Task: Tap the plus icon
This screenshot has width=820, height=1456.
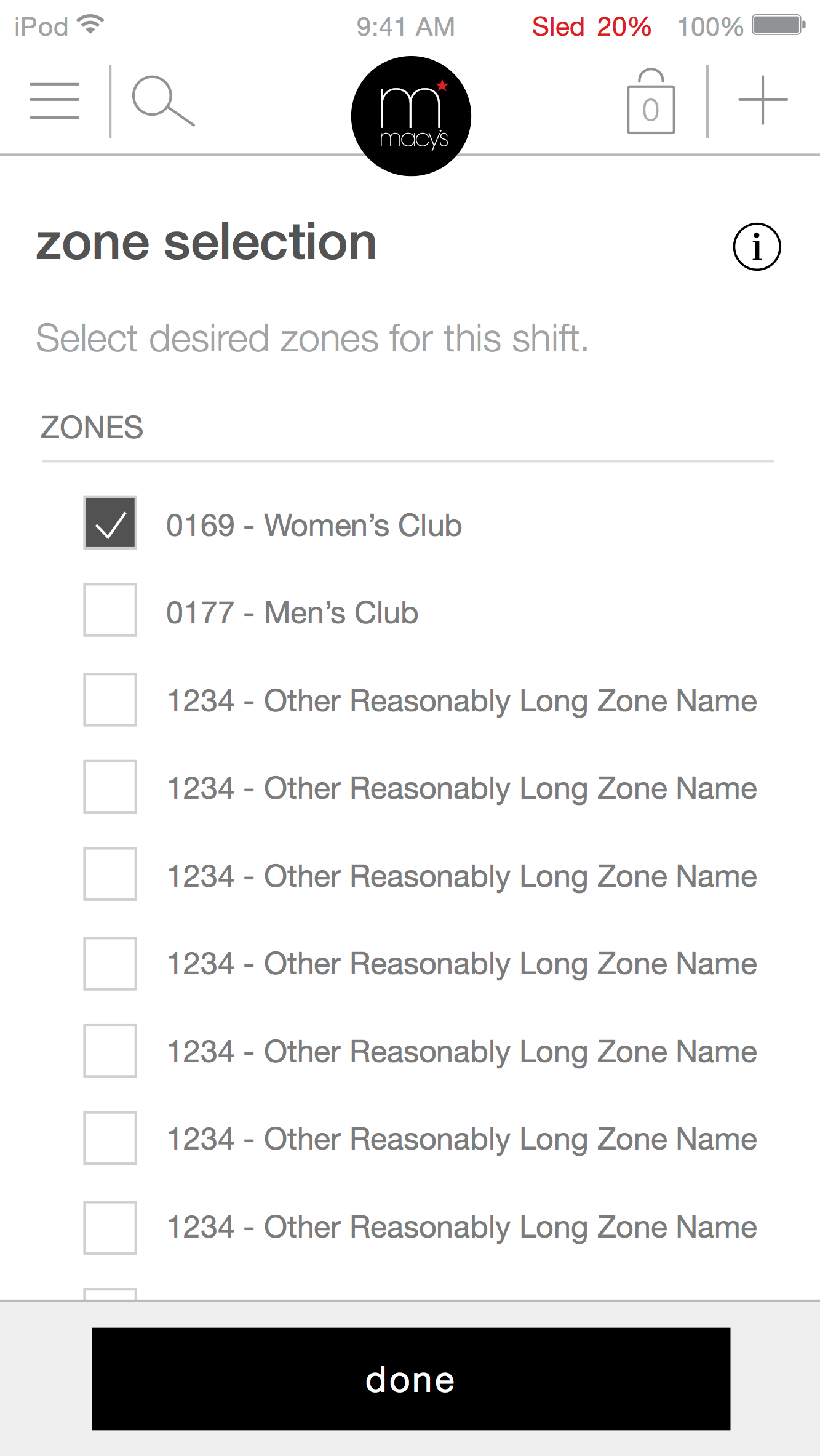Action: click(762, 100)
